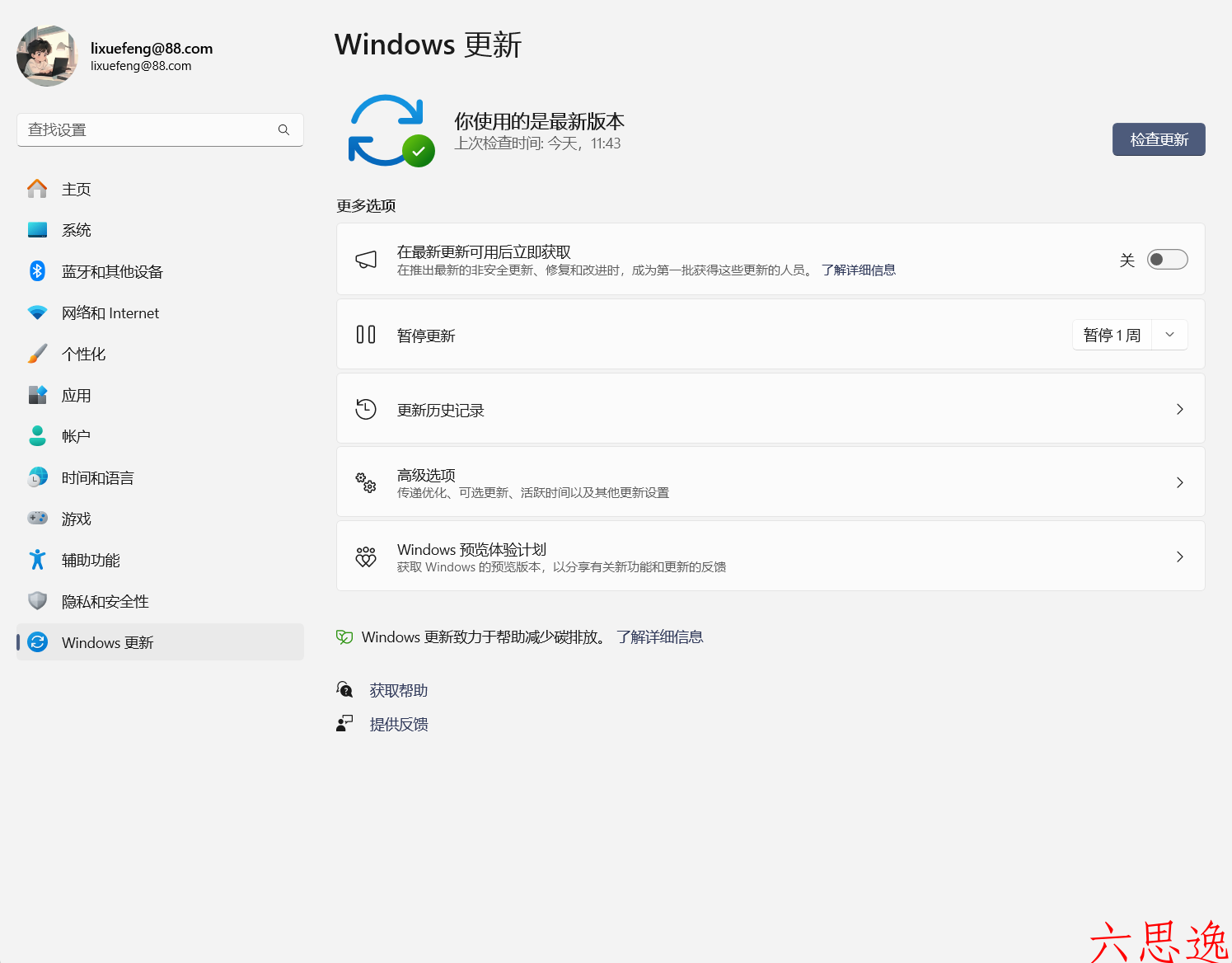Screen dimensions: 1232x963
Task: Open 了解详细信息 link about carbon emissions
Action: [x=660, y=637]
